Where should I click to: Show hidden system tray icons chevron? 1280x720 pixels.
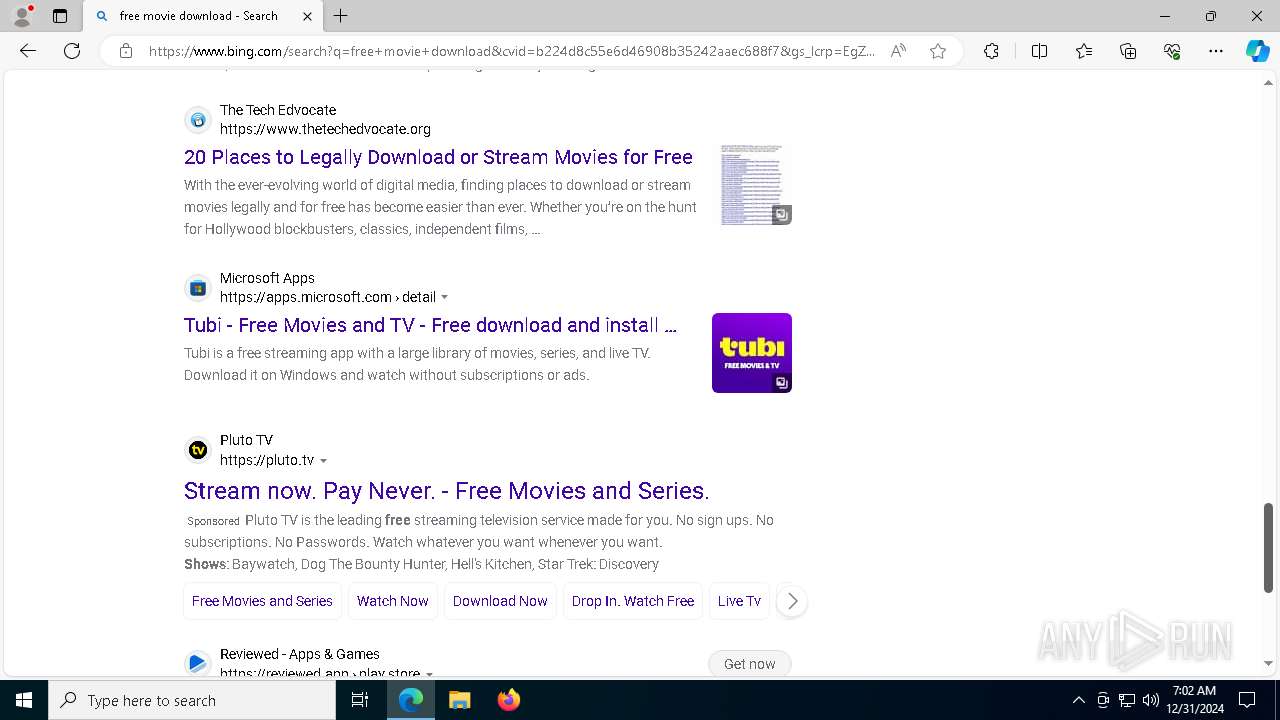tap(1078, 700)
